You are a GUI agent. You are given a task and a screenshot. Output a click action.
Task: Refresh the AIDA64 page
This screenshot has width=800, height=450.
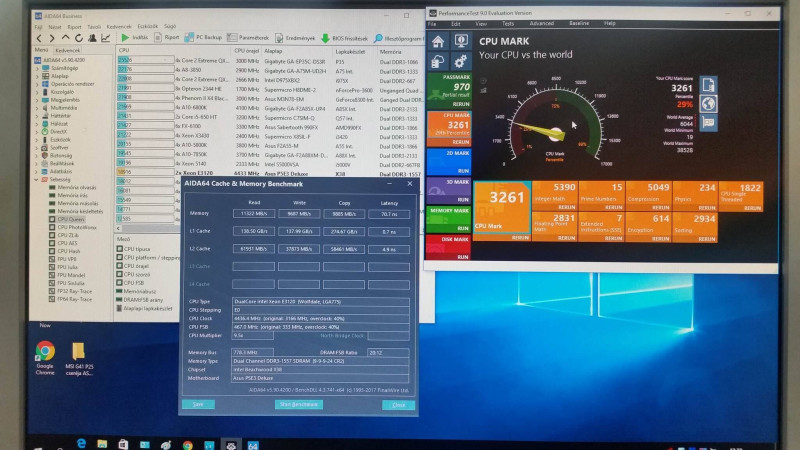(79, 38)
